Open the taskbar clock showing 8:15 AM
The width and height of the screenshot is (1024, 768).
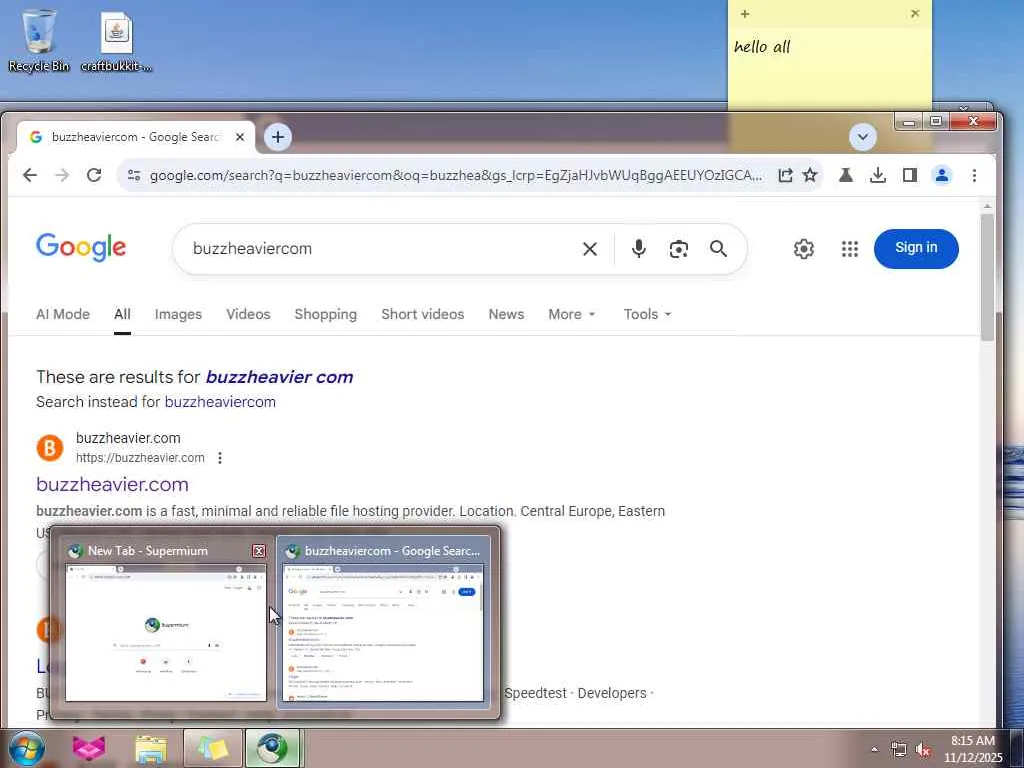tap(972, 749)
